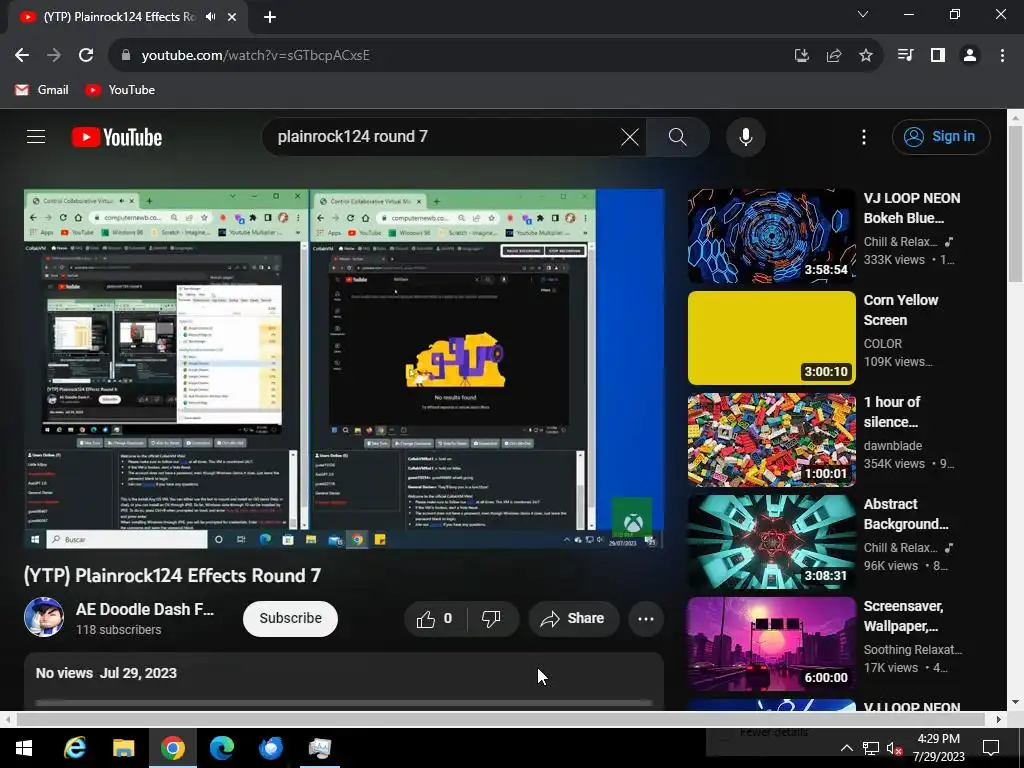The height and width of the screenshot is (768, 1024).
Task: Open 1 hour of silence thumbnail
Action: 771,440
